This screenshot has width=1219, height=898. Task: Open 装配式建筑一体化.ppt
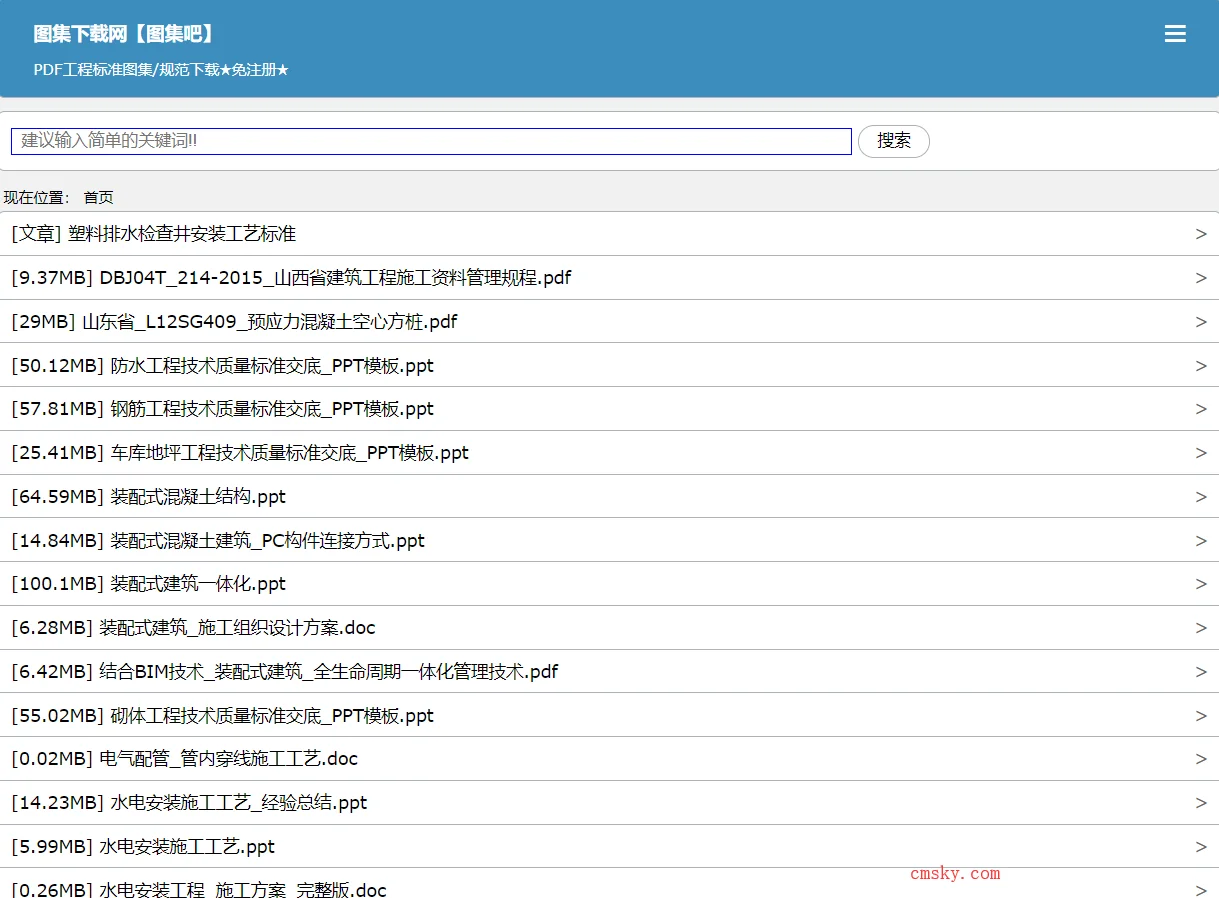609,584
